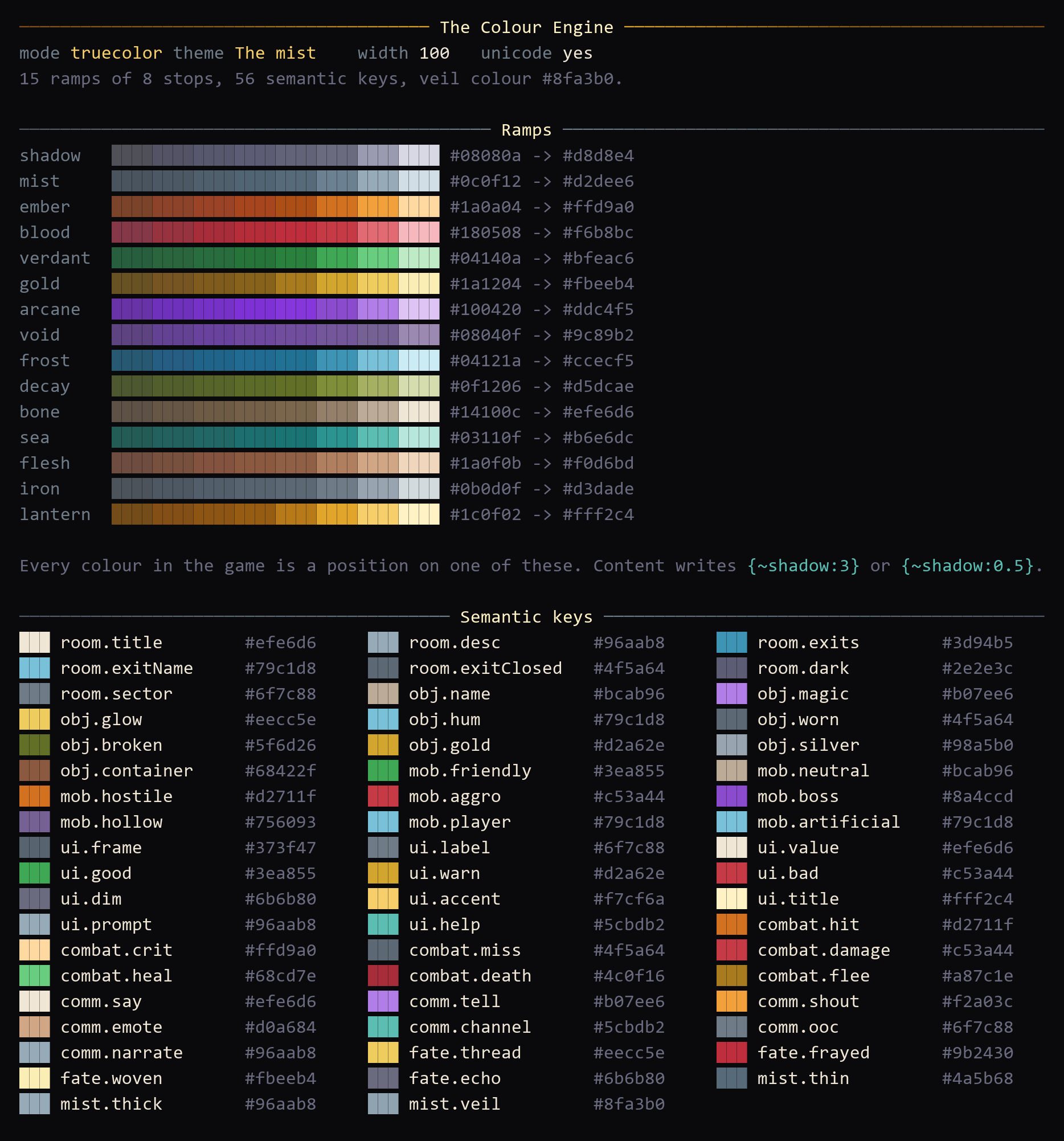Viewport: 1064px width, 1141px height.
Task: Click the blood range '#180508 -> #f6b8bc'
Action: point(542,232)
